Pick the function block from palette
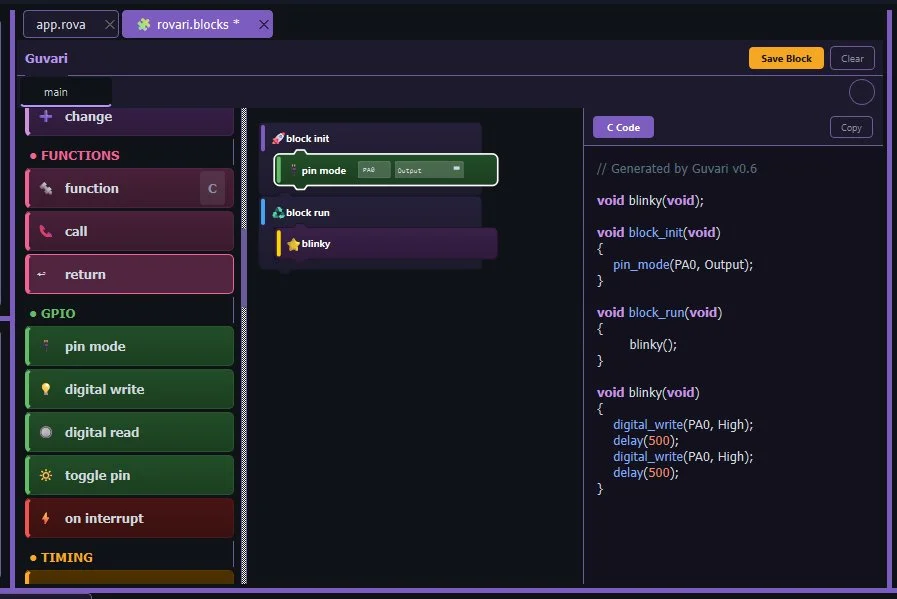The image size is (897, 599). click(129, 188)
